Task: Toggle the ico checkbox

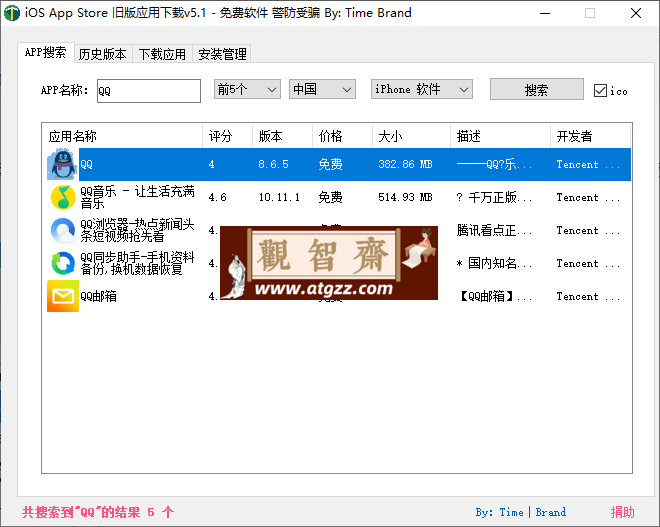Action: click(600, 90)
